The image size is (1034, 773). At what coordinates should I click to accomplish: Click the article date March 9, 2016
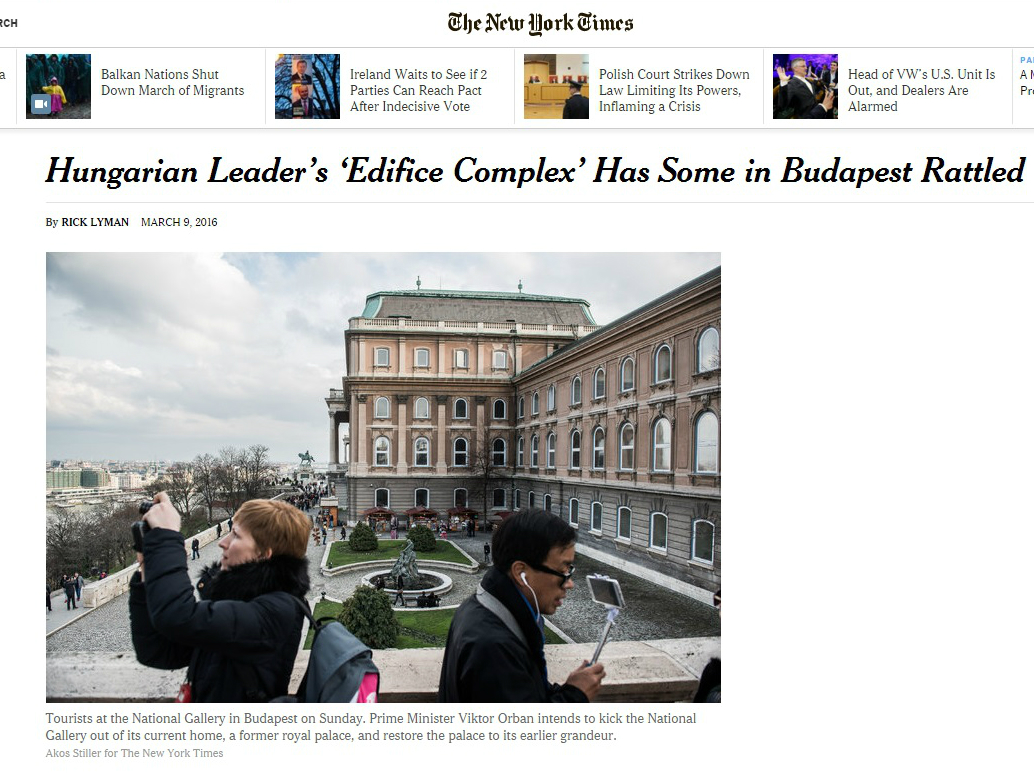pos(179,222)
